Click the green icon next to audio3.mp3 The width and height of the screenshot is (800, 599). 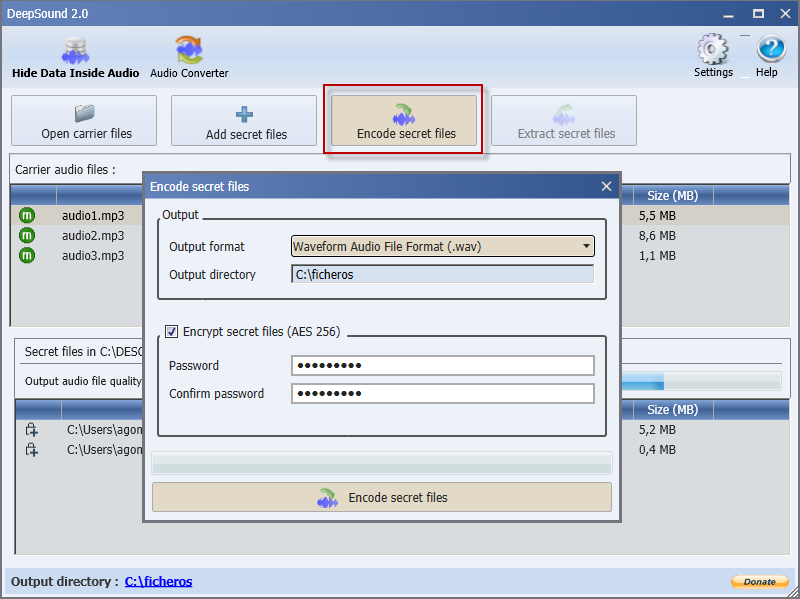click(x=27, y=255)
